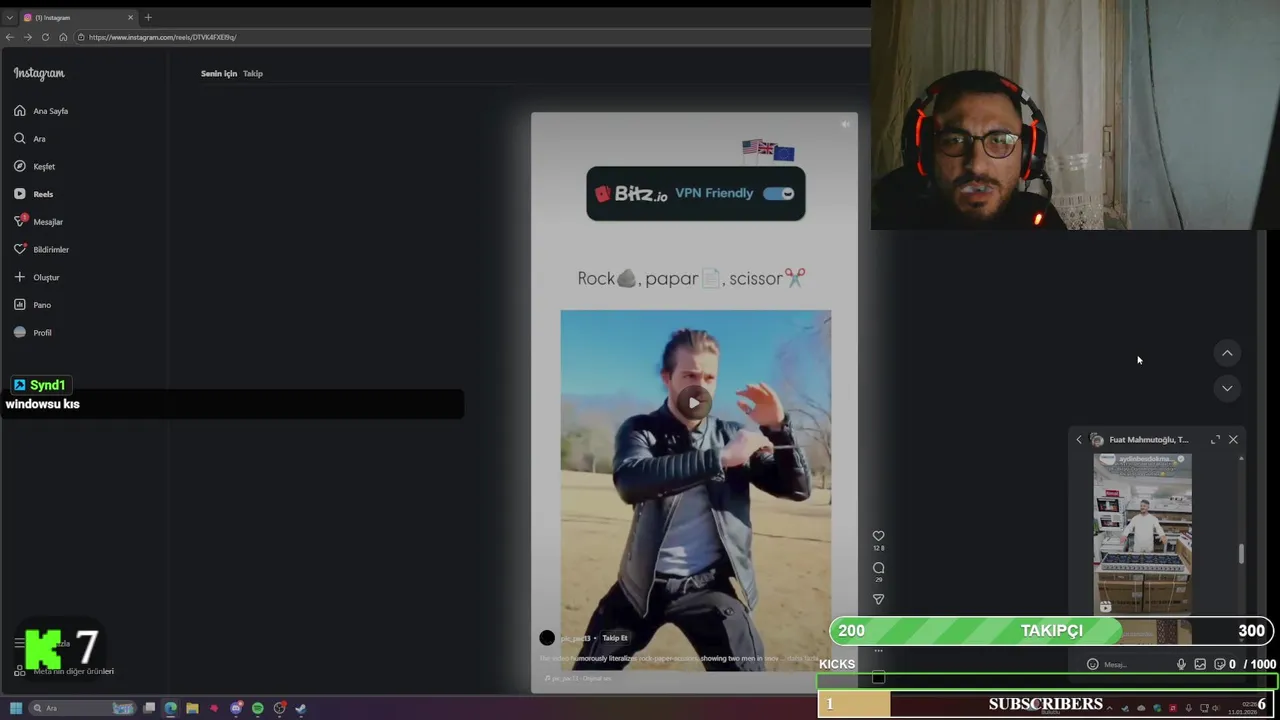This screenshot has width=1280, height=720.
Task: Click the chat popup scrollbar
Action: click(1242, 553)
